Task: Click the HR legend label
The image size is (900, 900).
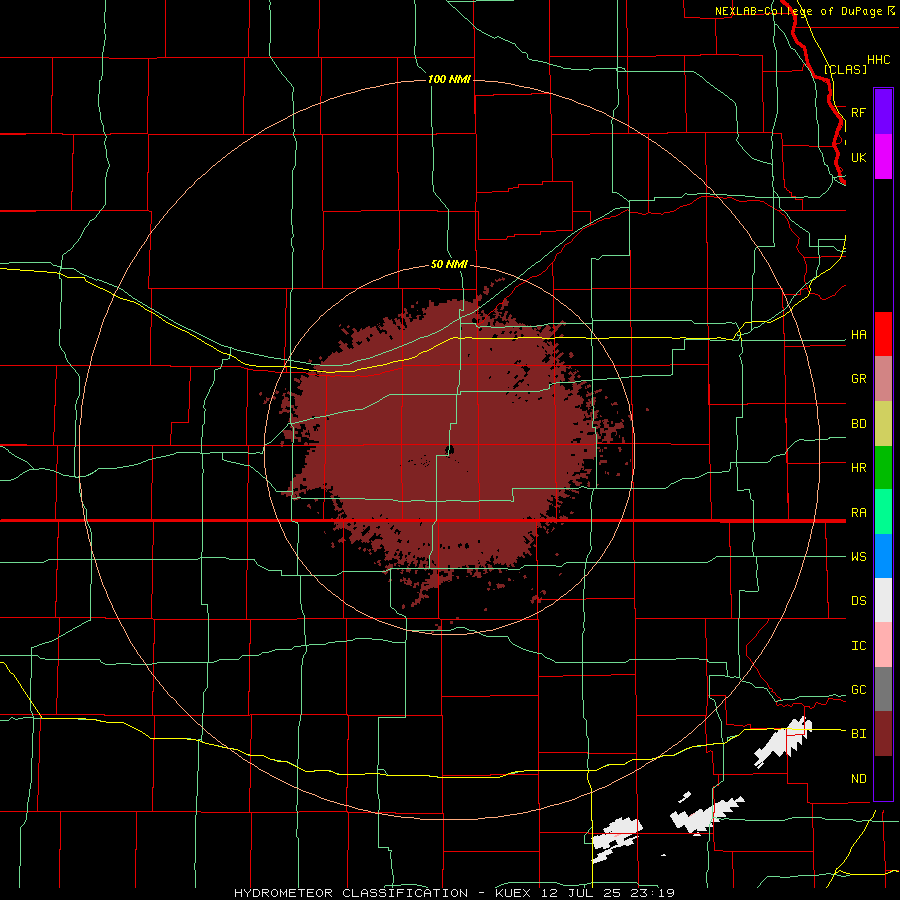Action: click(x=858, y=468)
